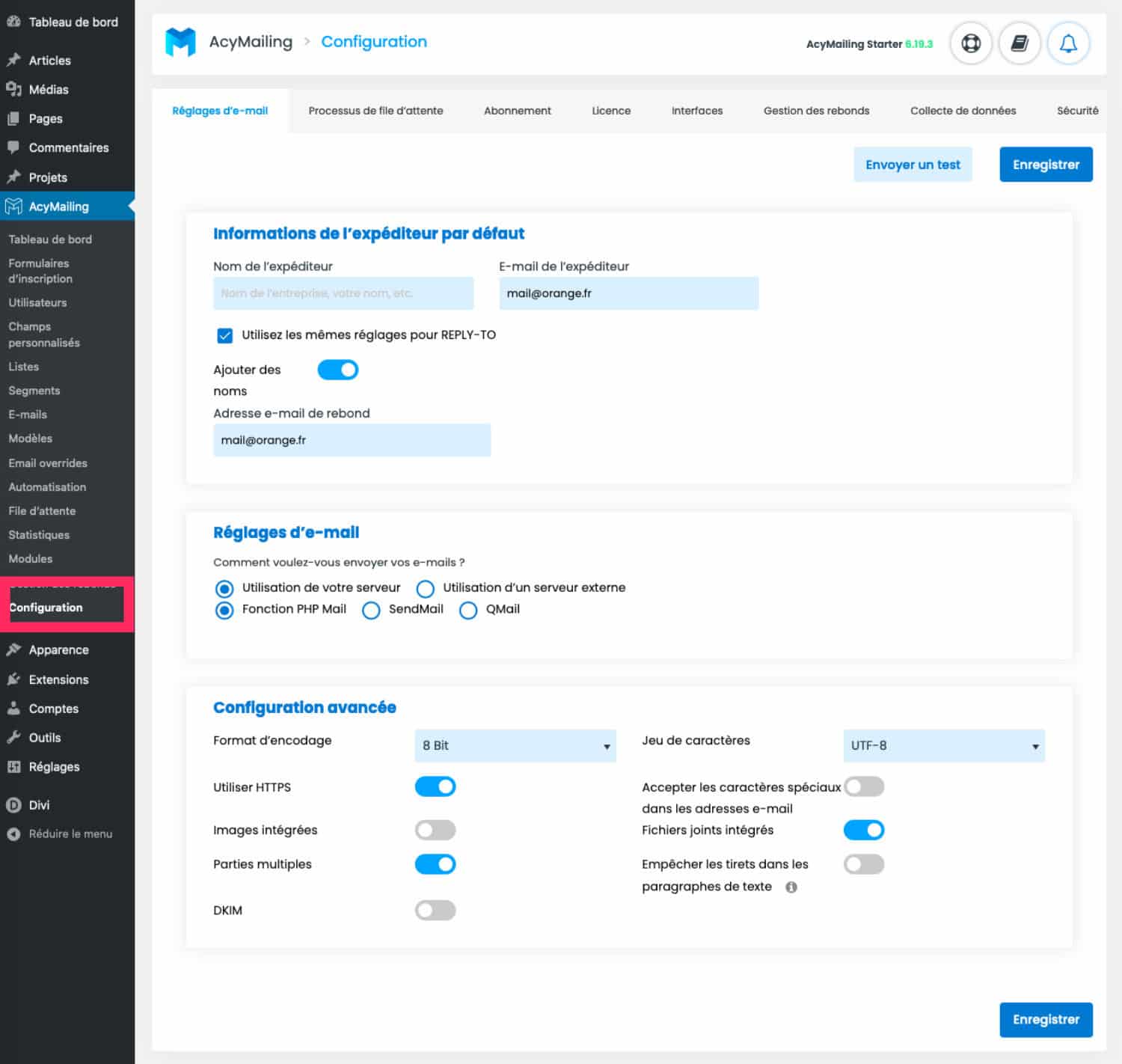Toggle the Parties multiples switch
Image resolution: width=1122 pixels, height=1064 pixels.
pyautogui.click(x=435, y=864)
